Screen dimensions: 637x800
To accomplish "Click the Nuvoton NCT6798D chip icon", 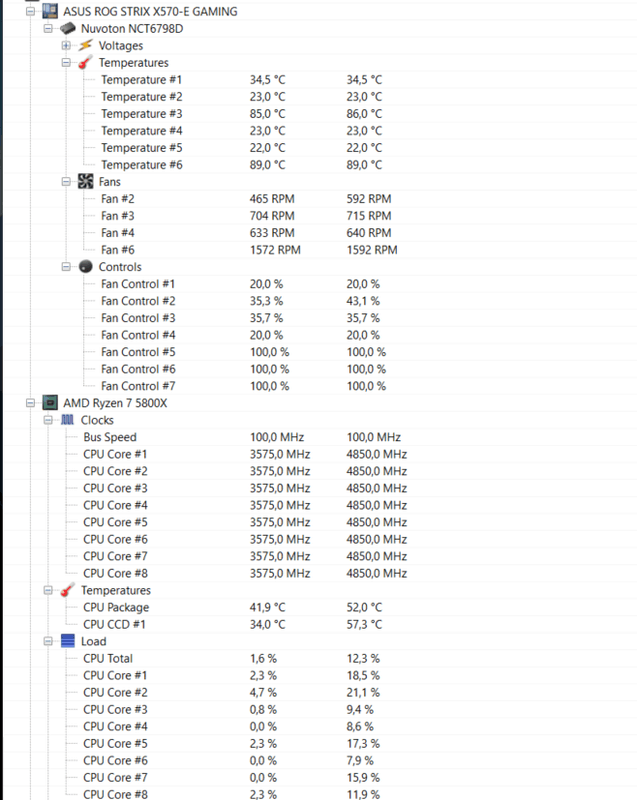I will [66, 28].
